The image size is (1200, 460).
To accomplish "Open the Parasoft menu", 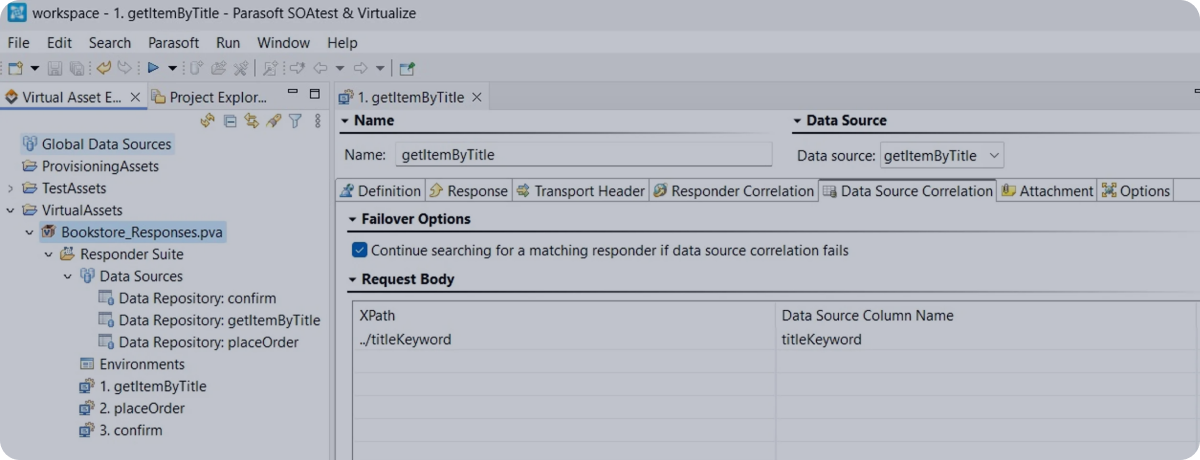I will coord(173,43).
